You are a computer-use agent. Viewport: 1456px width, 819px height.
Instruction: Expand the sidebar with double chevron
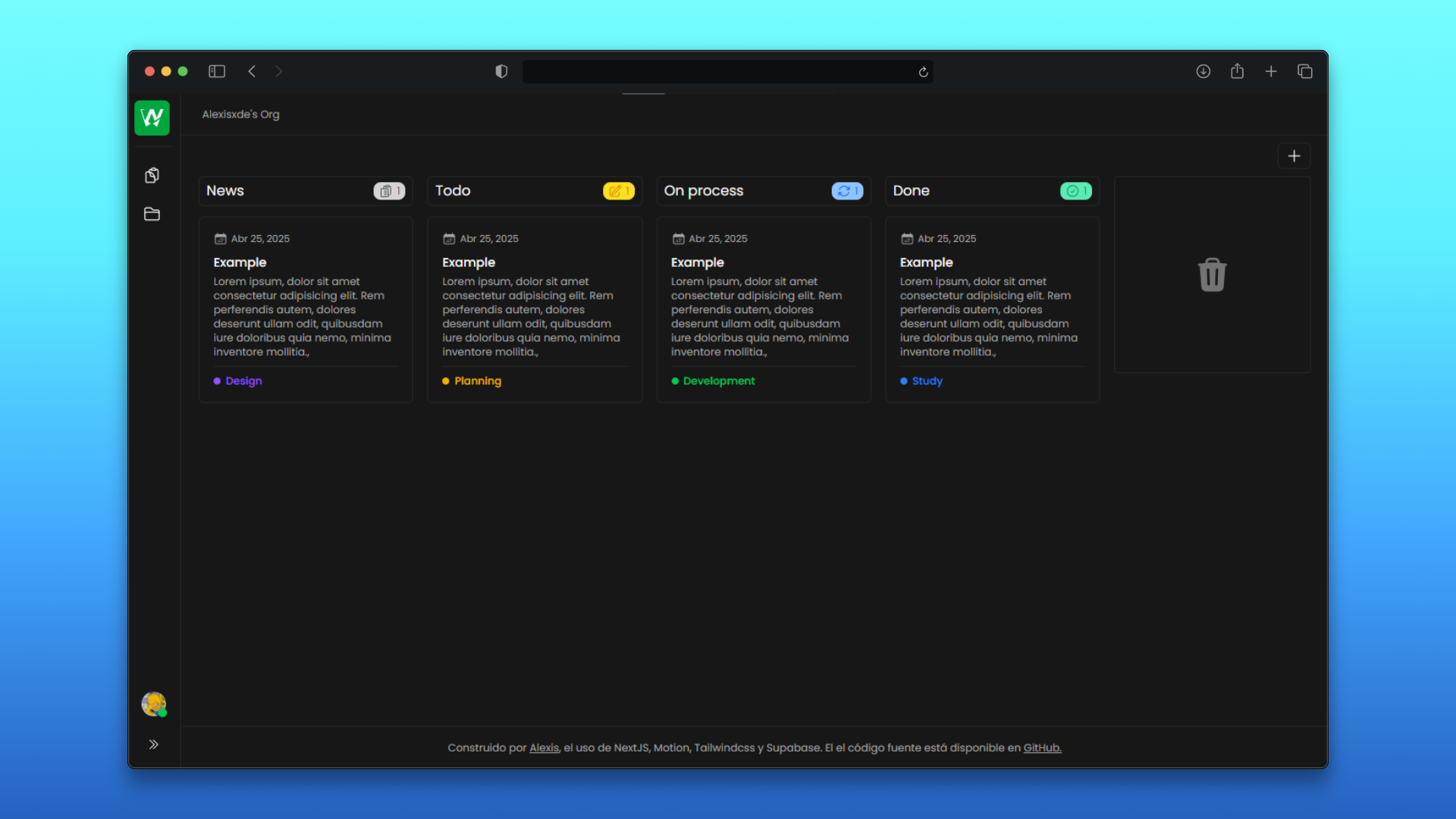coord(153,744)
